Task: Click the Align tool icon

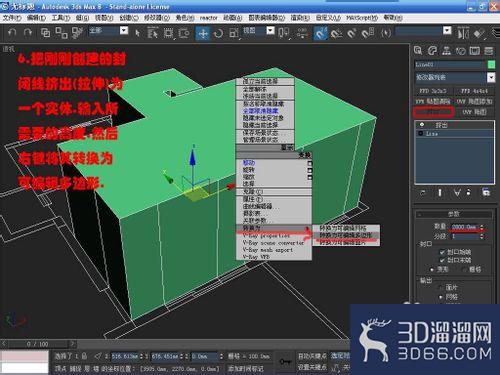Action: tap(479, 33)
